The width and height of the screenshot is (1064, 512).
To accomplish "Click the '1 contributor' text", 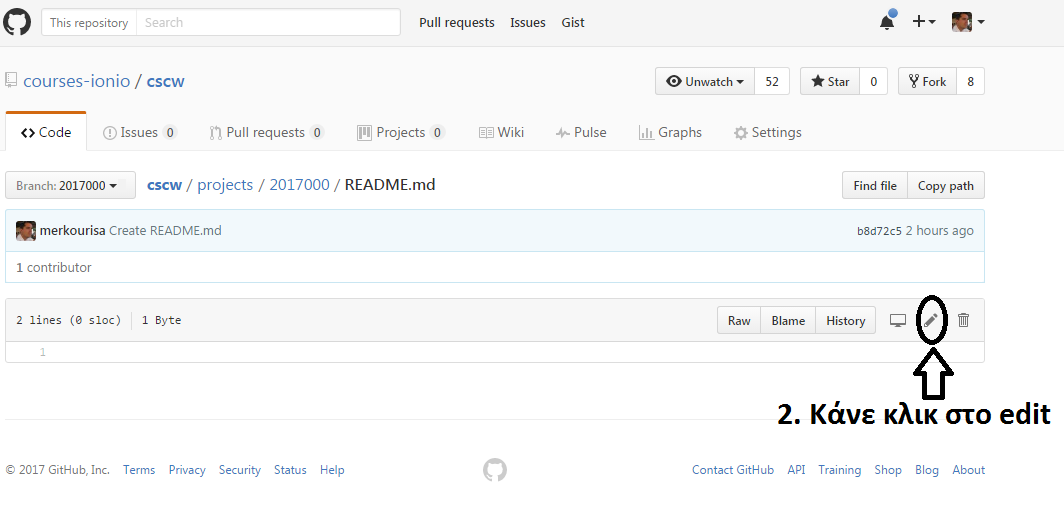I will (x=54, y=267).
